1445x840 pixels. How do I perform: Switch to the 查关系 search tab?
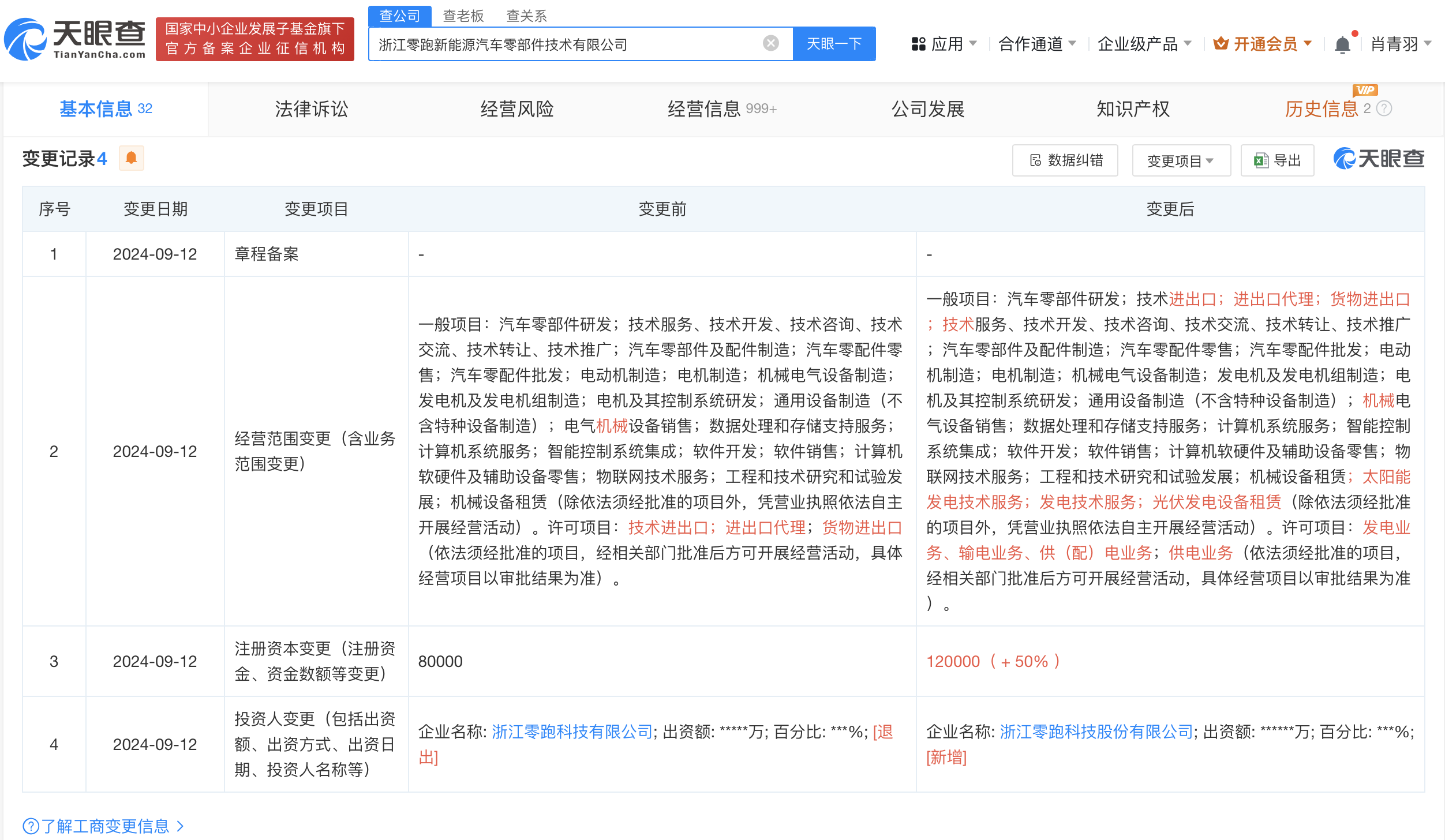526,16
